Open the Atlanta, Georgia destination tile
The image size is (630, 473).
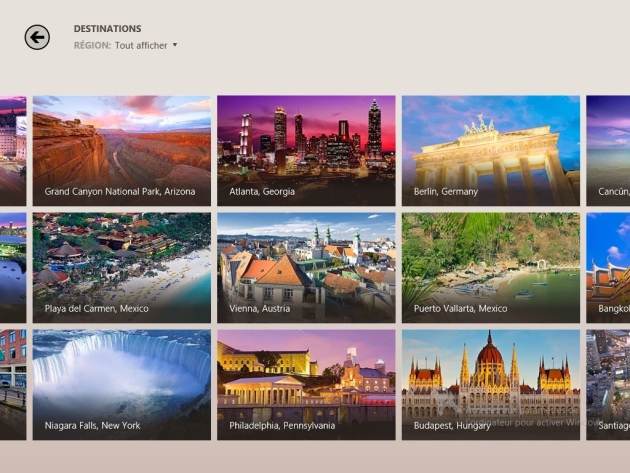[x=306, y=151]
